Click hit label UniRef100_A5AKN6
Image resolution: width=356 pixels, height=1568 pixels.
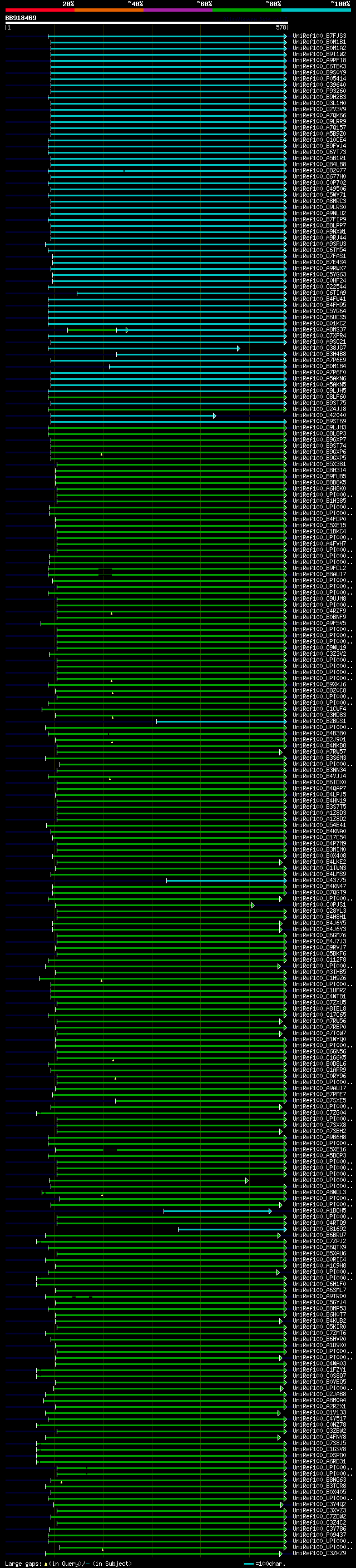pyautogui.click(x=319, y=379)
